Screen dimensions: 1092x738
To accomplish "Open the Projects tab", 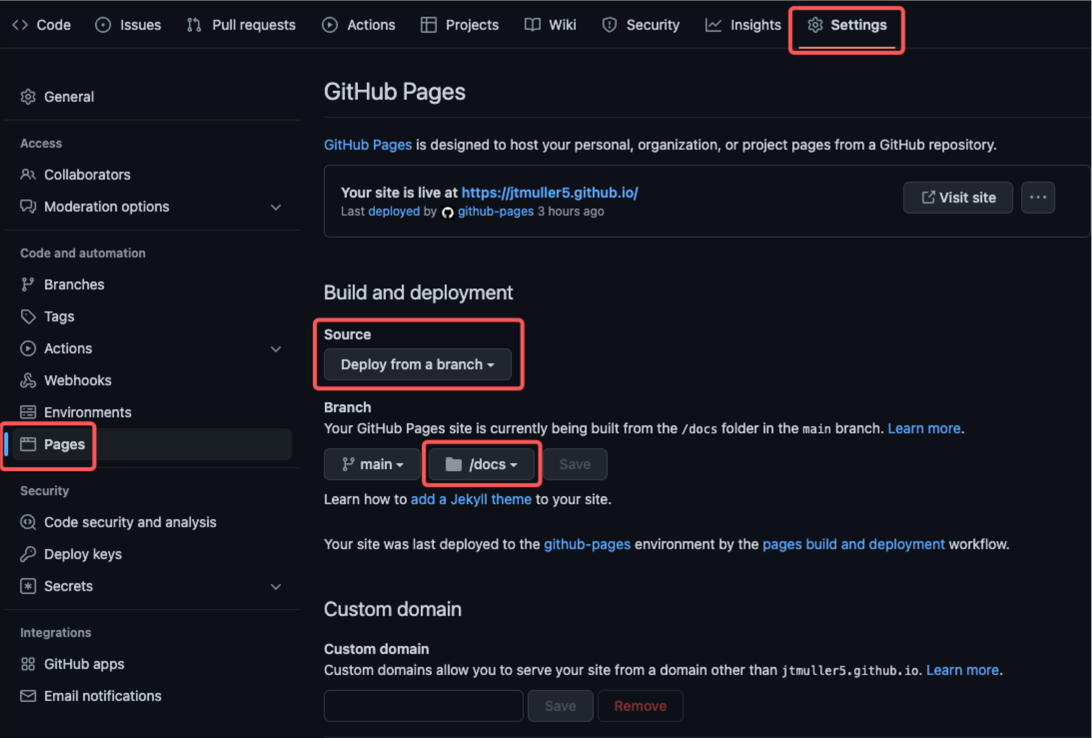I will (x=460, y=25).
